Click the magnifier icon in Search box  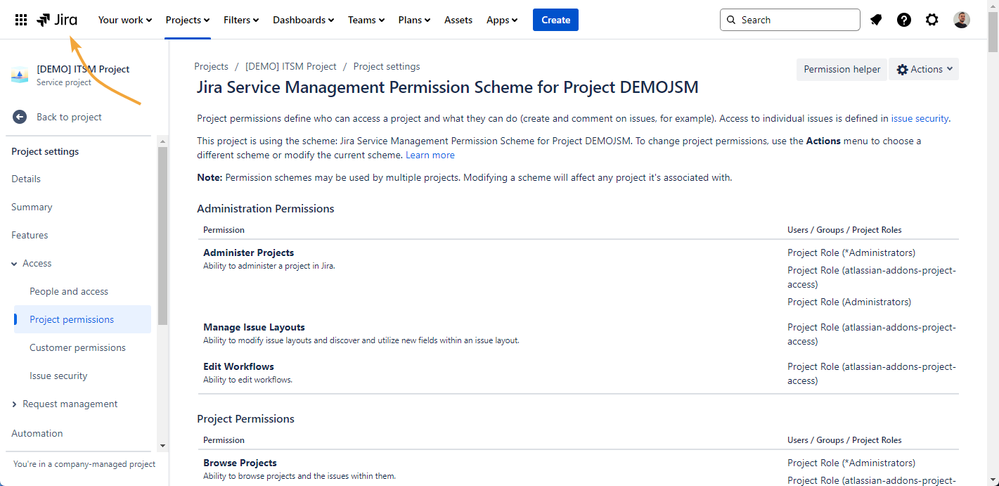[731, 20]
